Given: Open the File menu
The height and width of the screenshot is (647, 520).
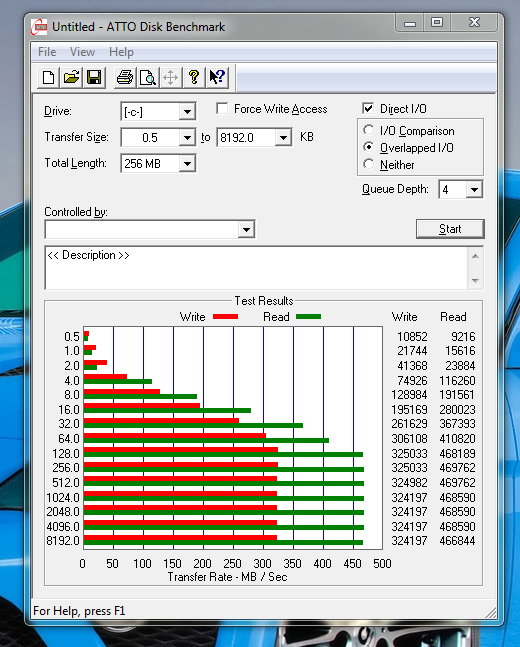Looking at the screenshot, I should tap(47, 52).
